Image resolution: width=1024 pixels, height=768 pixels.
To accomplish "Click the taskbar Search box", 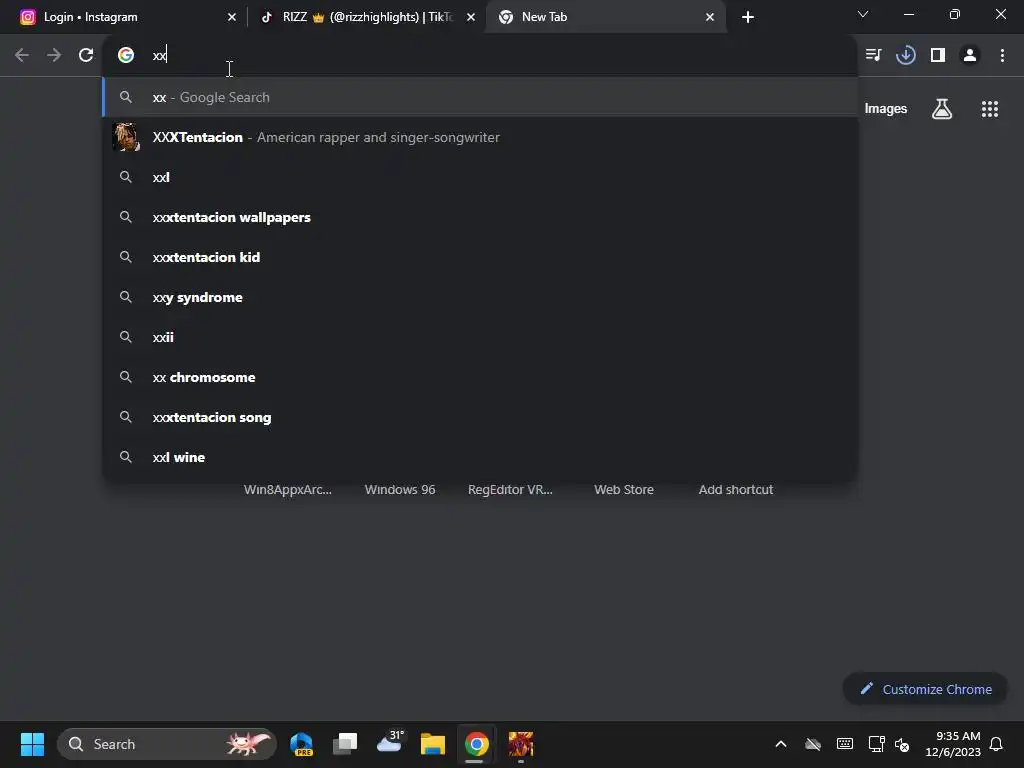I will point(167,744).
